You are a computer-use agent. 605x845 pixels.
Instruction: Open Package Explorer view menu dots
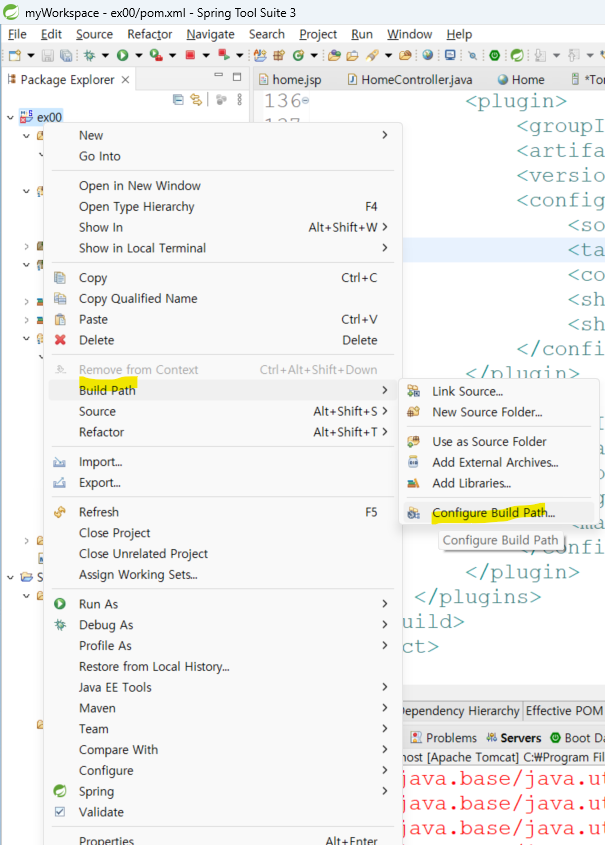[x=240, y=100]
